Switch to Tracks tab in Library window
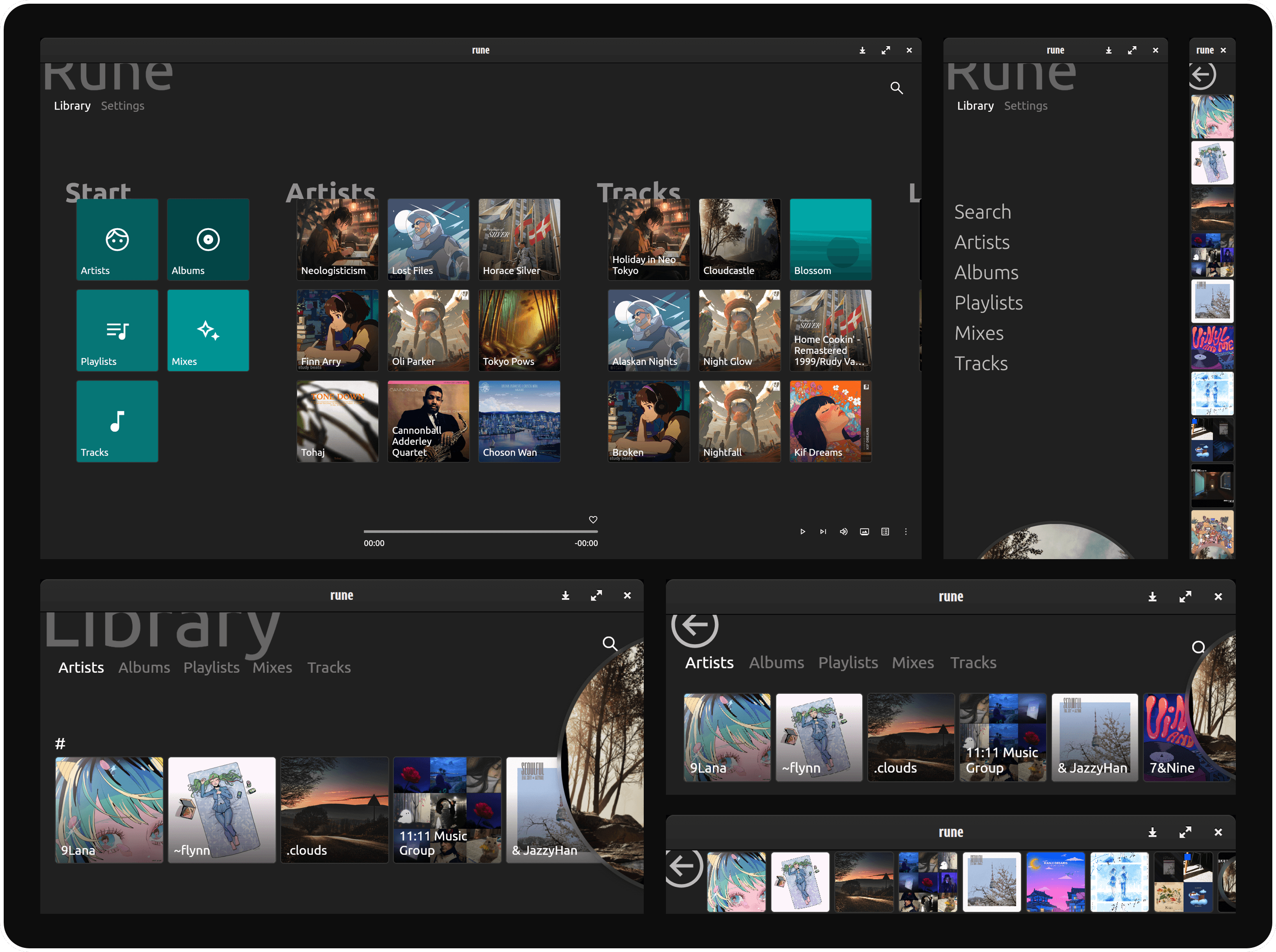 (328, 668)
